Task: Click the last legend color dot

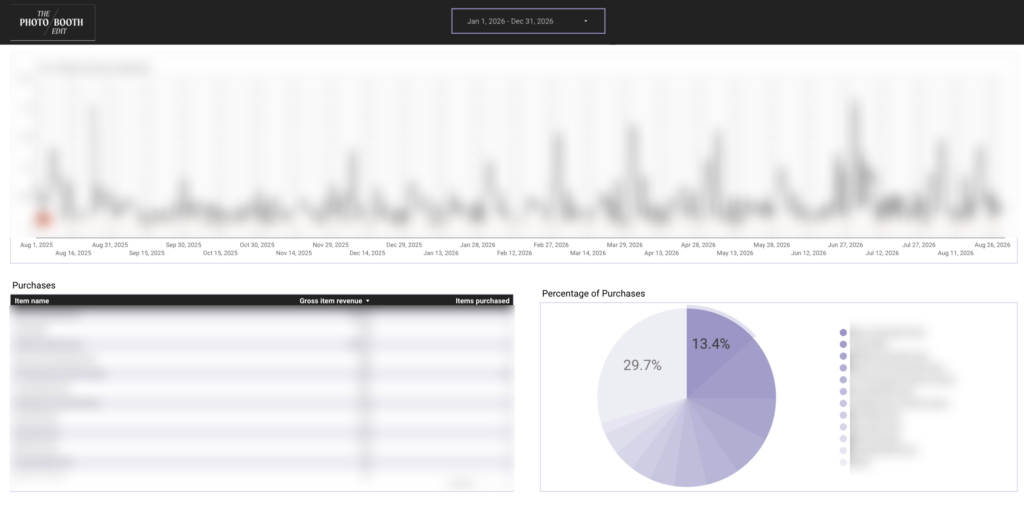Action: 843,462
